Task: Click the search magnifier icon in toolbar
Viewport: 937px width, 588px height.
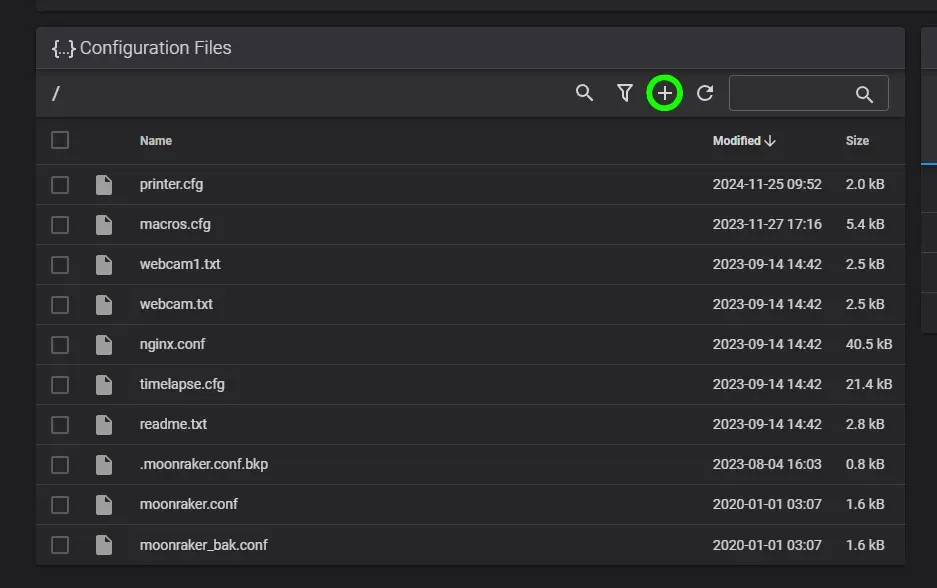Action: click(584, 93)
